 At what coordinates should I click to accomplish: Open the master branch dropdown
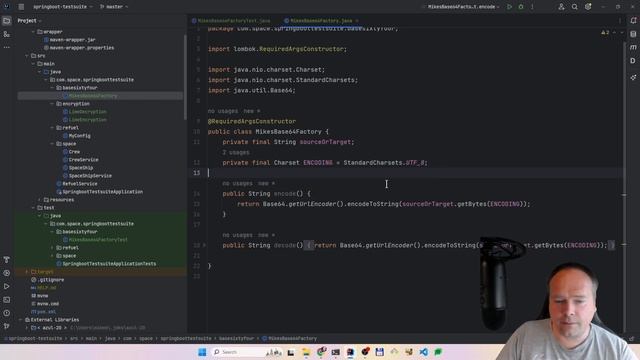pyautogui.click(x=114, y=7)
